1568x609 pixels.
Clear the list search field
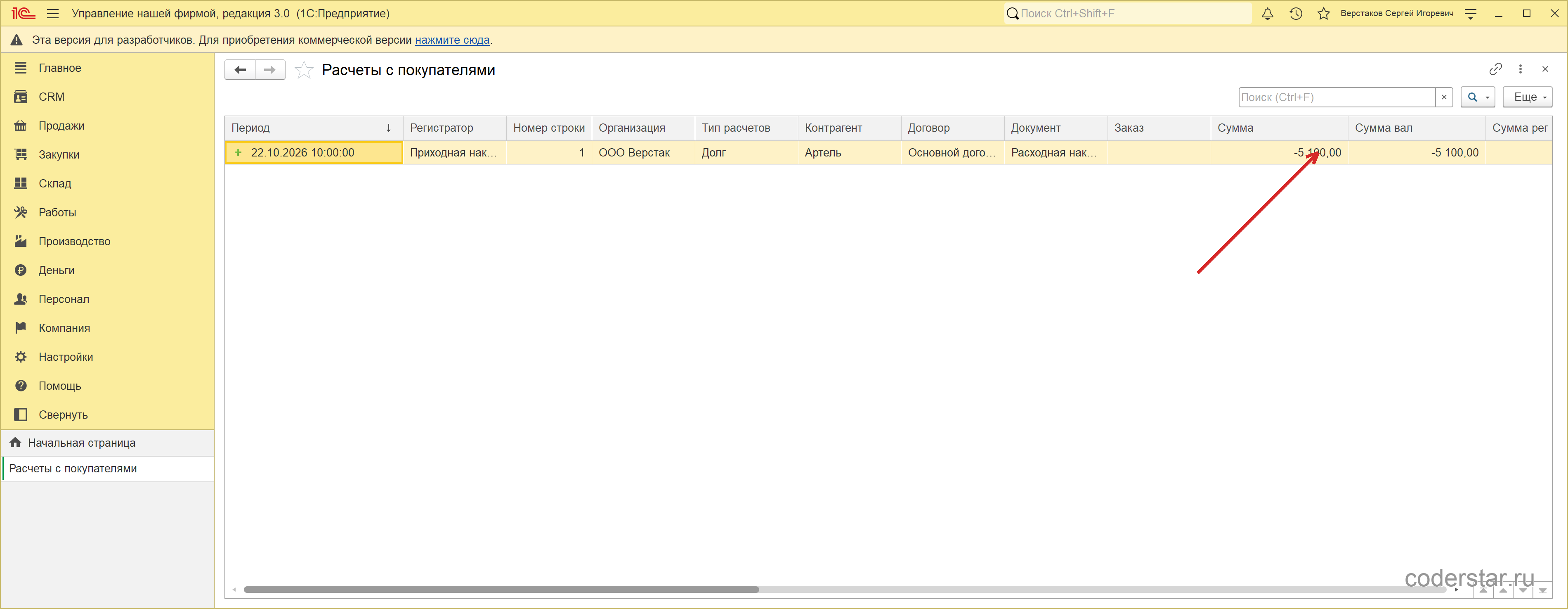[x=1444, y=97]
